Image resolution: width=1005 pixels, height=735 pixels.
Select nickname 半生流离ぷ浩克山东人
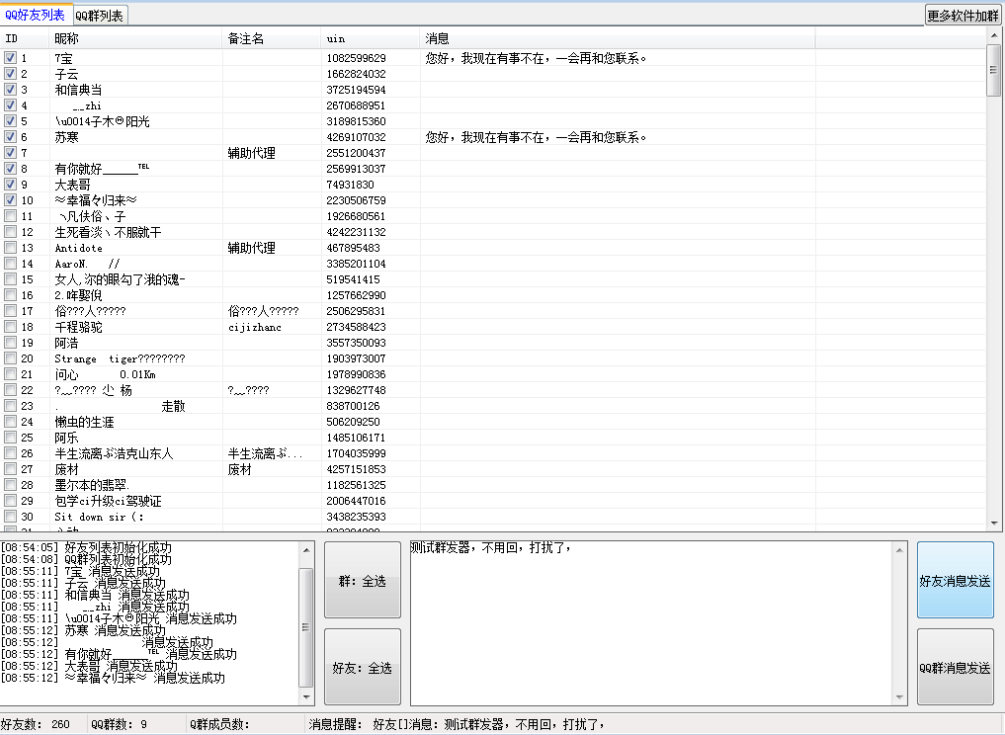113,453
